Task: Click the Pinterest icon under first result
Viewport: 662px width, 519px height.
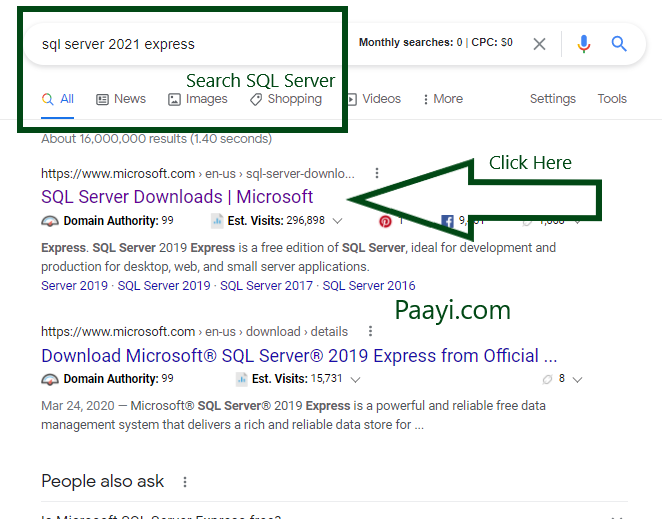Action: point(385,221)
